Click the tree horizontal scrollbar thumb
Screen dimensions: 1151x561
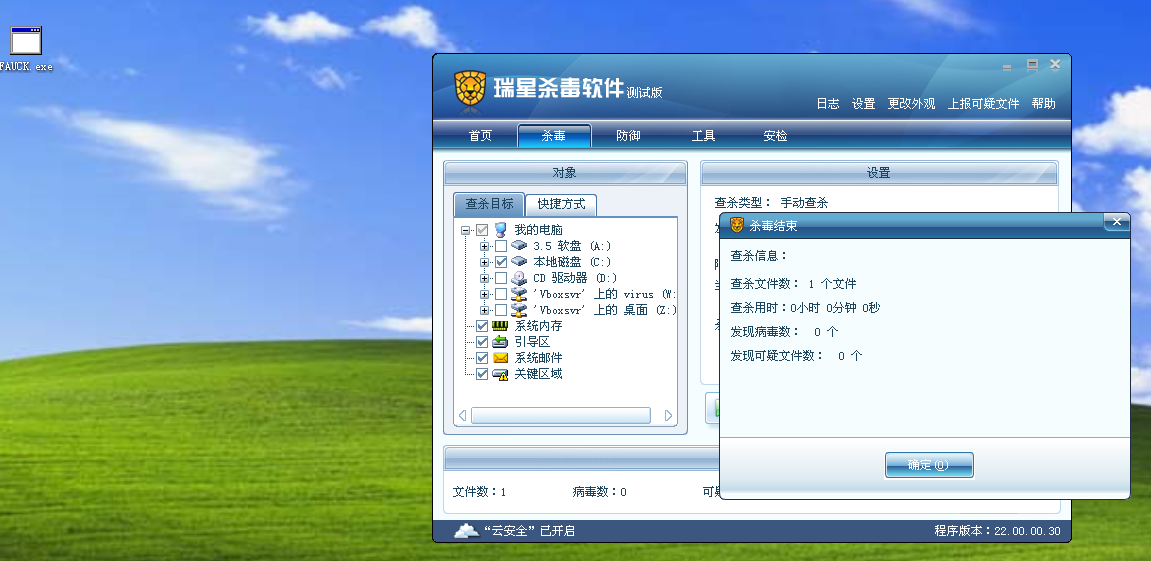[x=560, y=416]
